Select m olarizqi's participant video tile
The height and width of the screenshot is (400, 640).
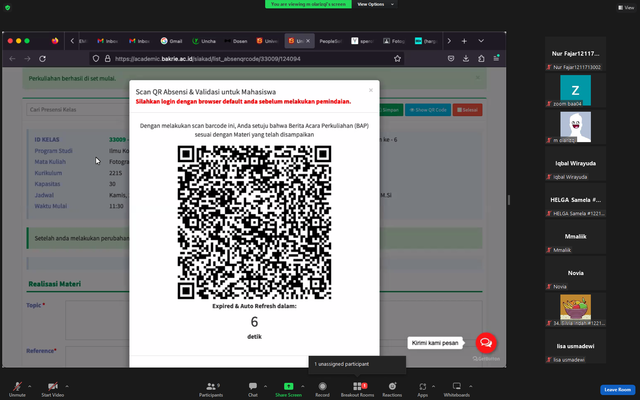click(x=575, y=127)
